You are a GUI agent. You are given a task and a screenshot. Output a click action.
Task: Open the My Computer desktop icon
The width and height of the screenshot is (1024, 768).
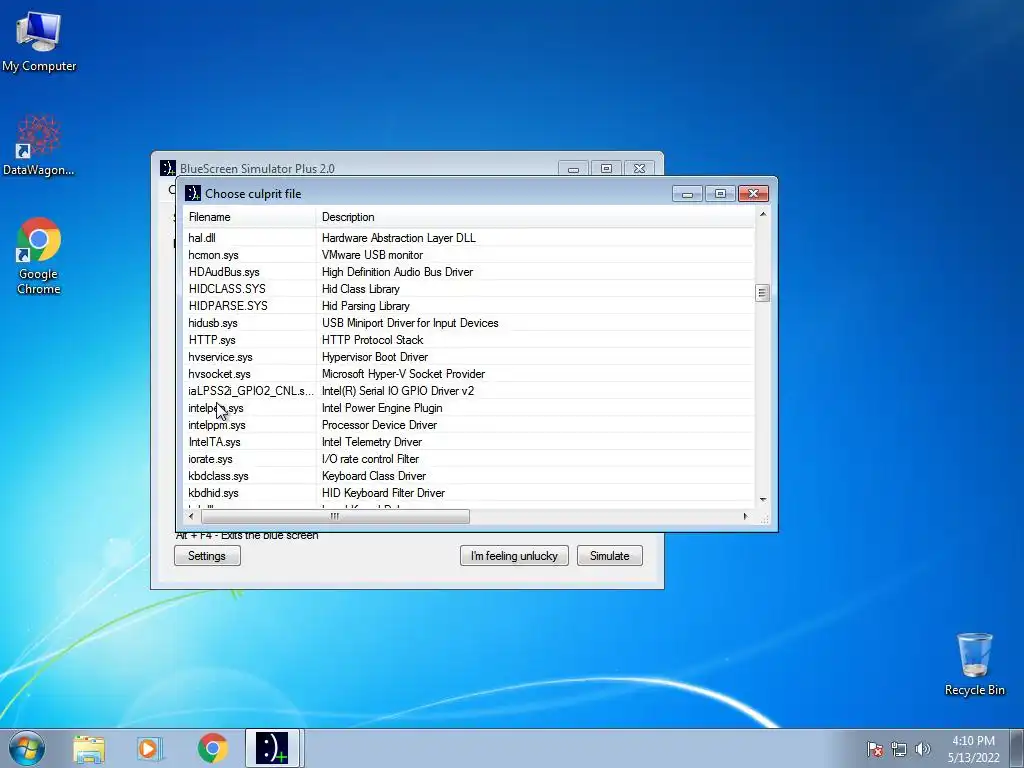[39, 40]
